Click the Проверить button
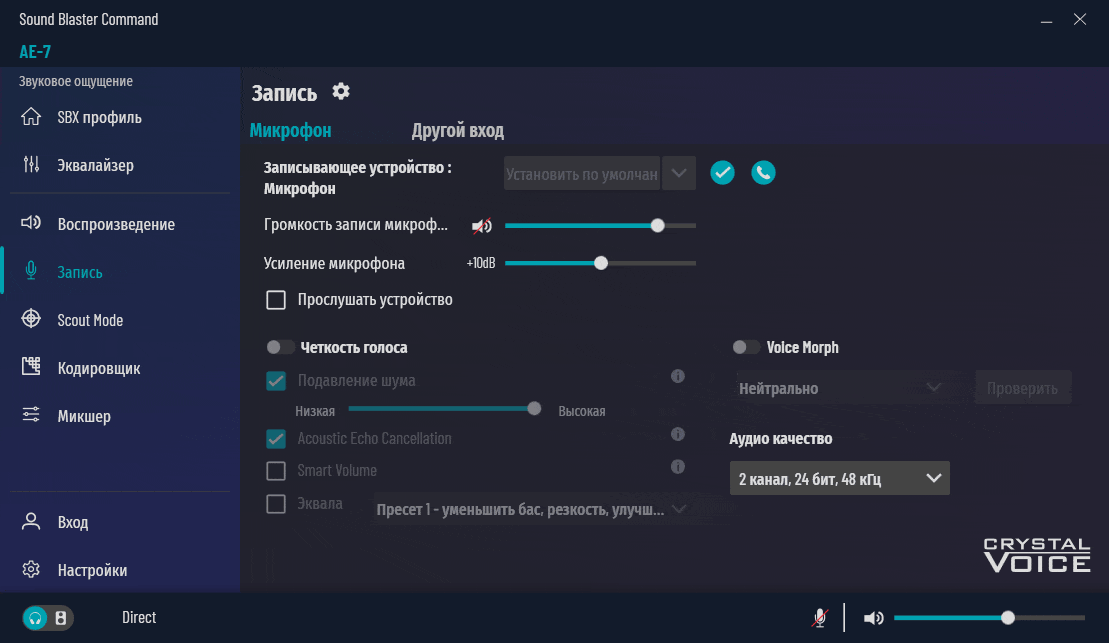Viewport: 1109px width, 643px height. pyautogui.click(x=1022, y=388)
